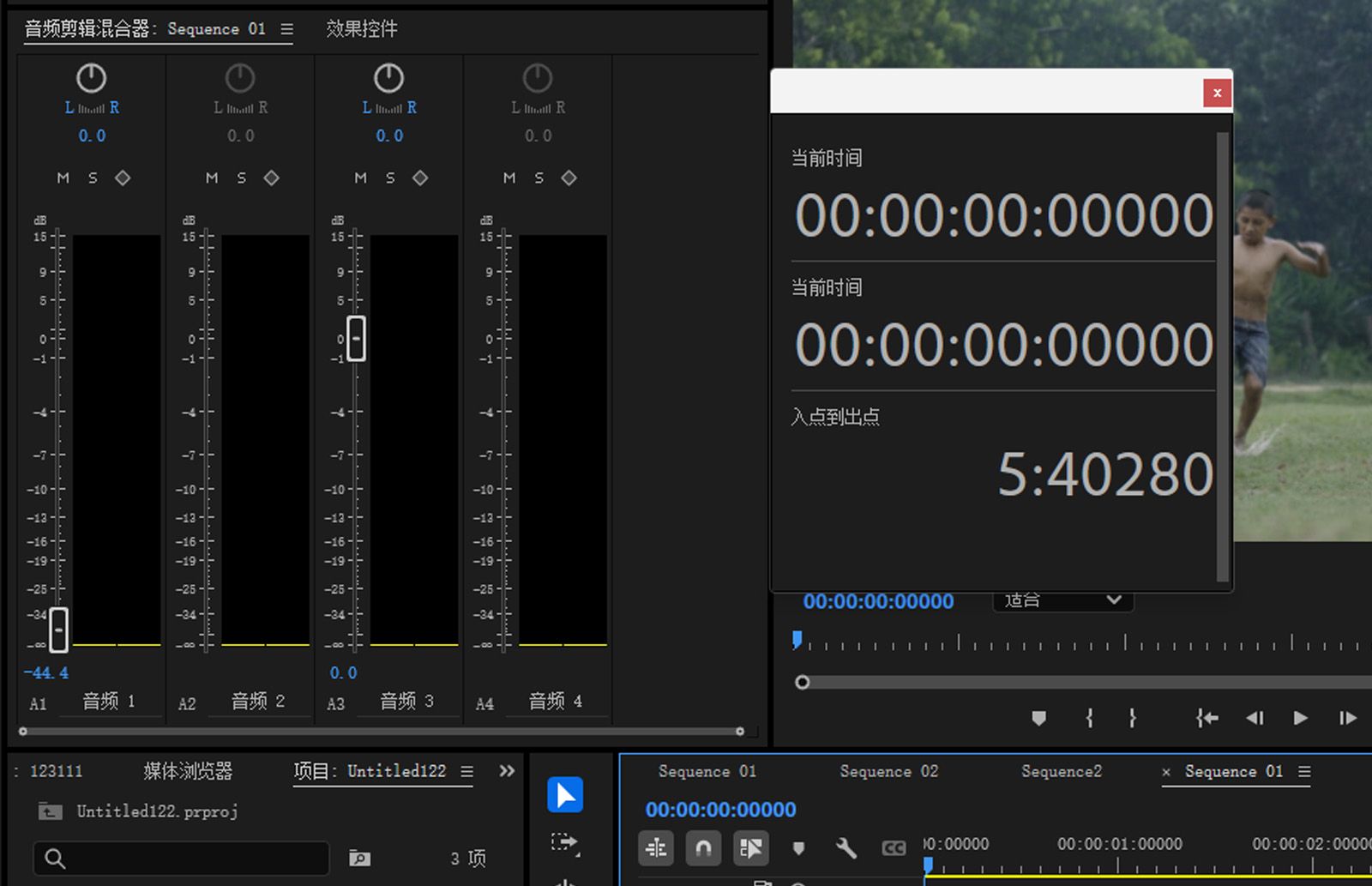Viewport: 1372px width, 886px height.
Task: Open the timeline panel menu
Action: (1304, 772)
